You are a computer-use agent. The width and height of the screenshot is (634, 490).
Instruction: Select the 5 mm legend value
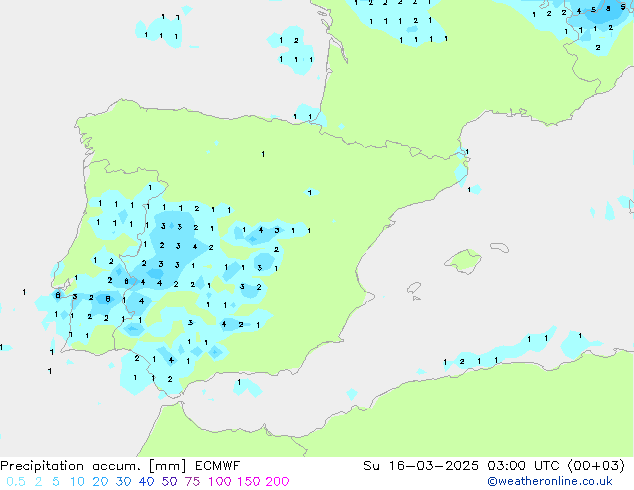coord(56,481)
